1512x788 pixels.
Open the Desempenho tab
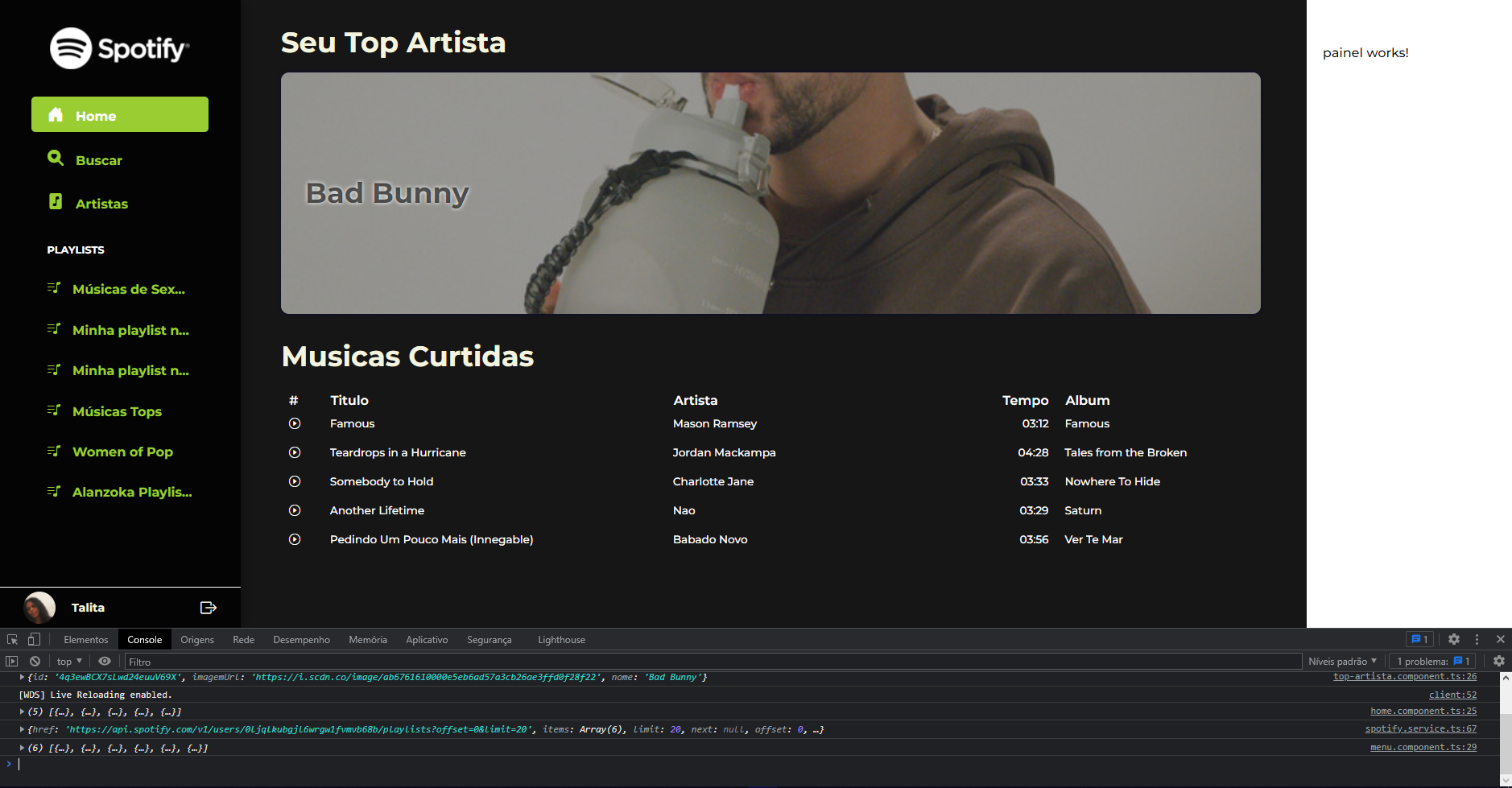pos(301,640)
